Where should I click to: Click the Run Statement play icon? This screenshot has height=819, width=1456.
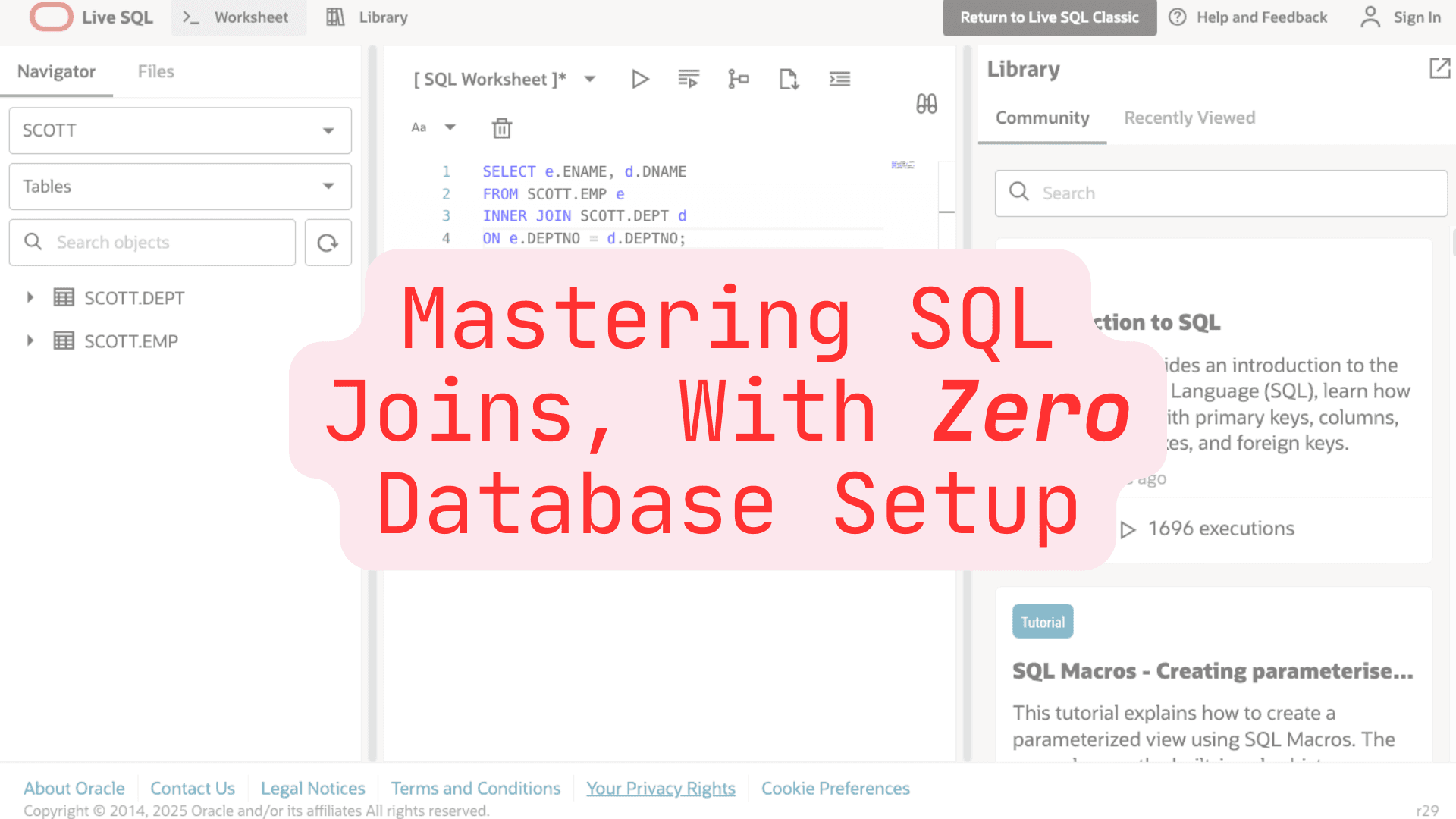pyautogui.click(x=639, y=79)
